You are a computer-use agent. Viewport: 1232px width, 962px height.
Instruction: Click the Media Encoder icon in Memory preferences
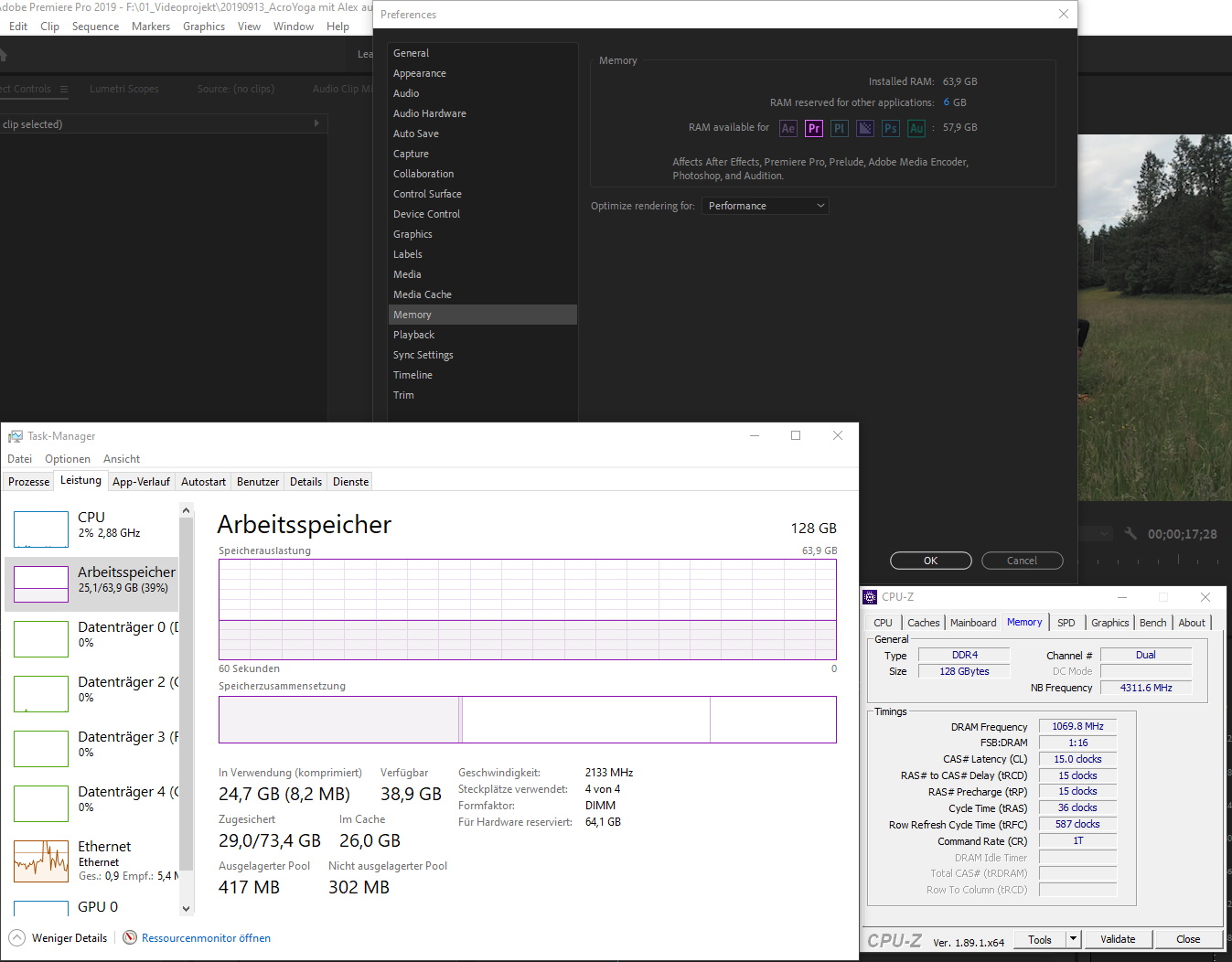coord(865,128)
